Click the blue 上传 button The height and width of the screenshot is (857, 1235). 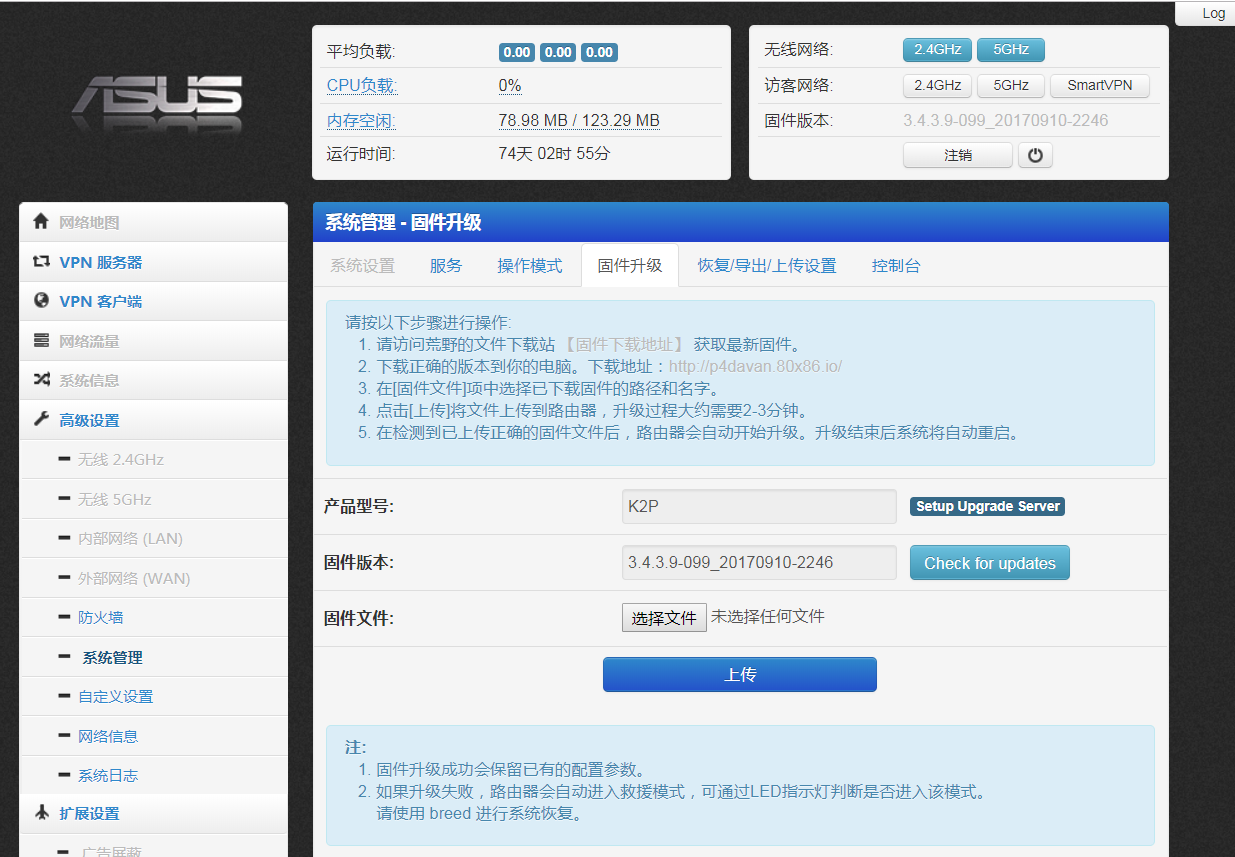pos(740,675)
